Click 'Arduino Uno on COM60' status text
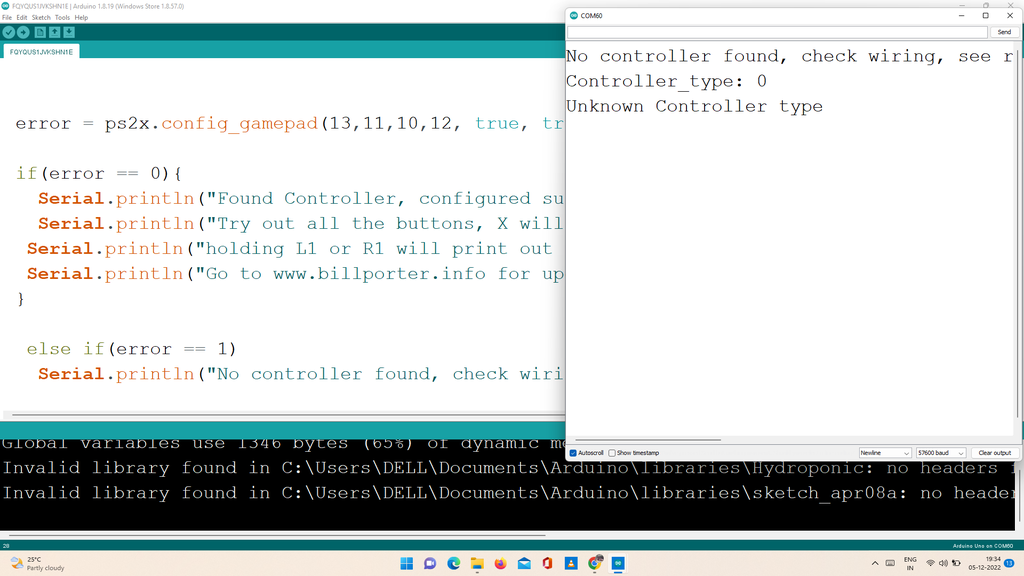Screen dimensions: 1024x576 [983, 546]
